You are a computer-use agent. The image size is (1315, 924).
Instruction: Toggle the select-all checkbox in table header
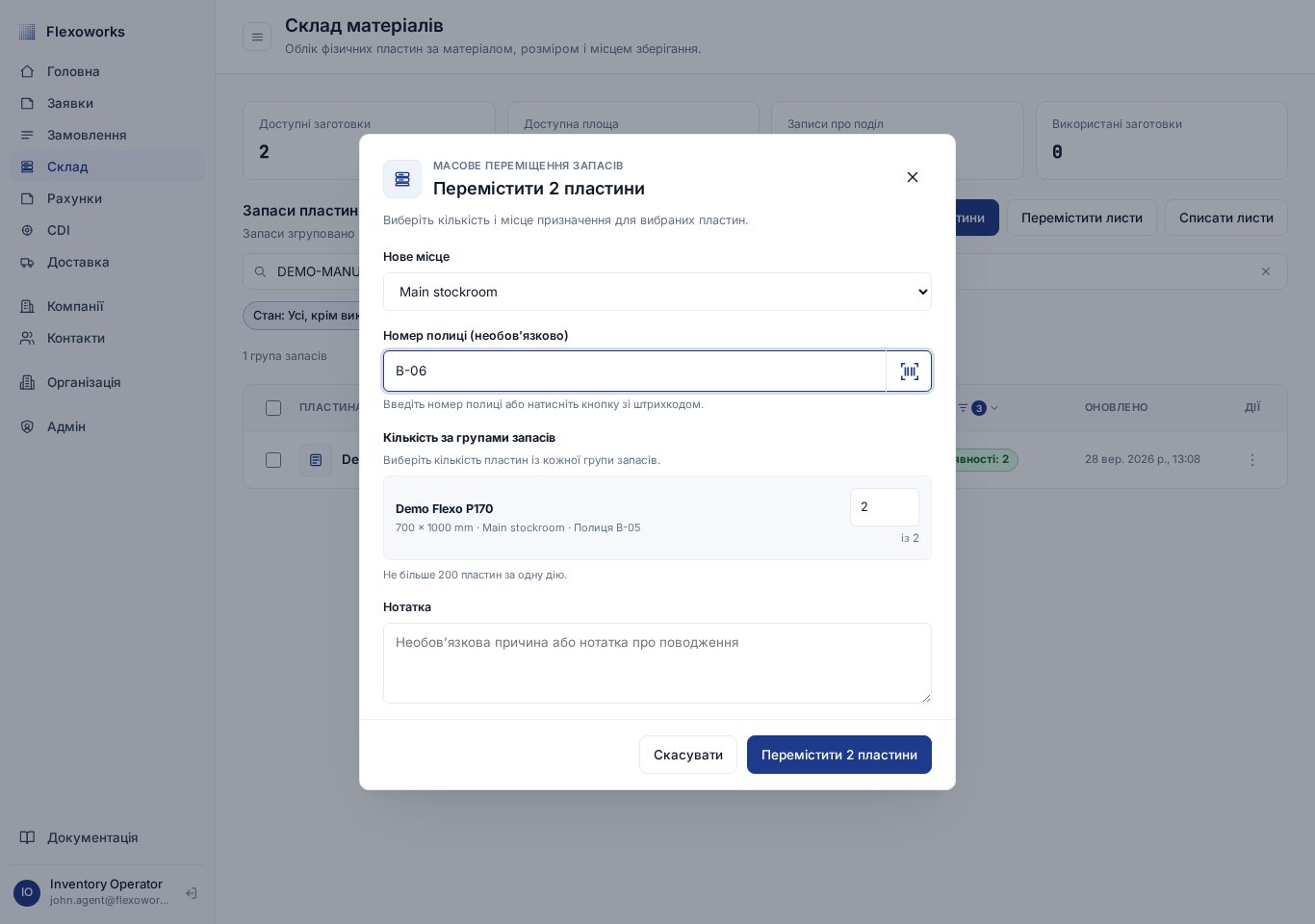[x=273, y=408]
